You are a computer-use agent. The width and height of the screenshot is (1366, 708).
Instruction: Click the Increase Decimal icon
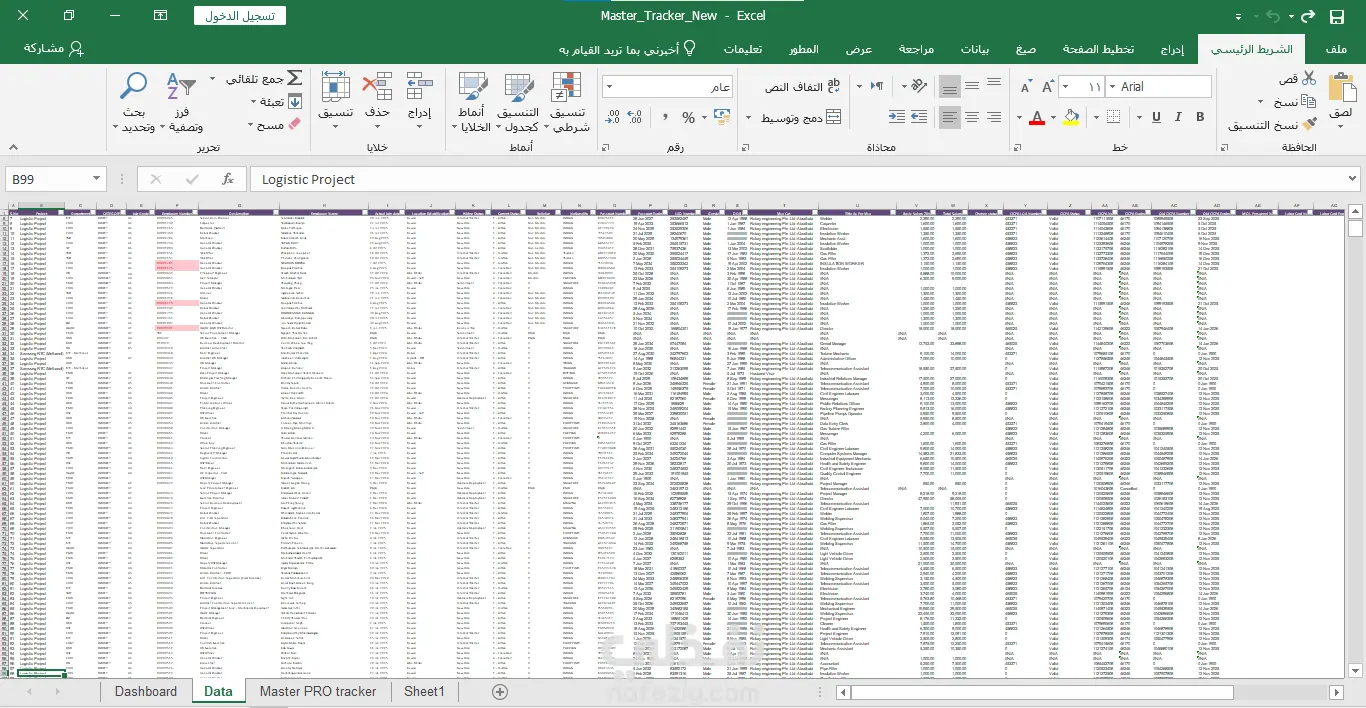click(x=634, y=117)
